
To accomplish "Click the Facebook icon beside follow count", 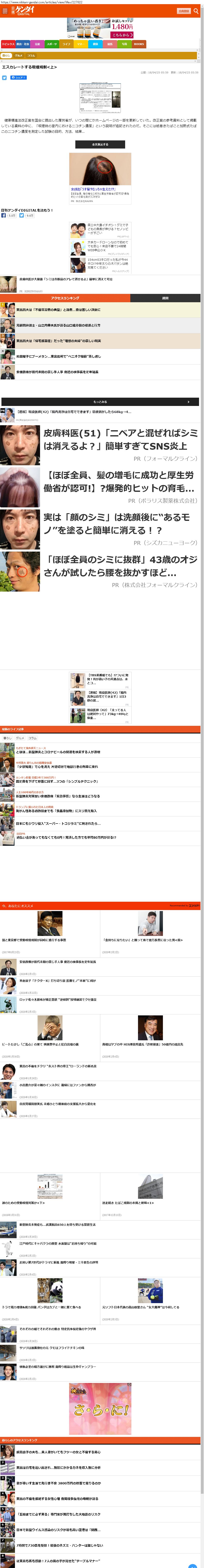I will coord(4,216).
